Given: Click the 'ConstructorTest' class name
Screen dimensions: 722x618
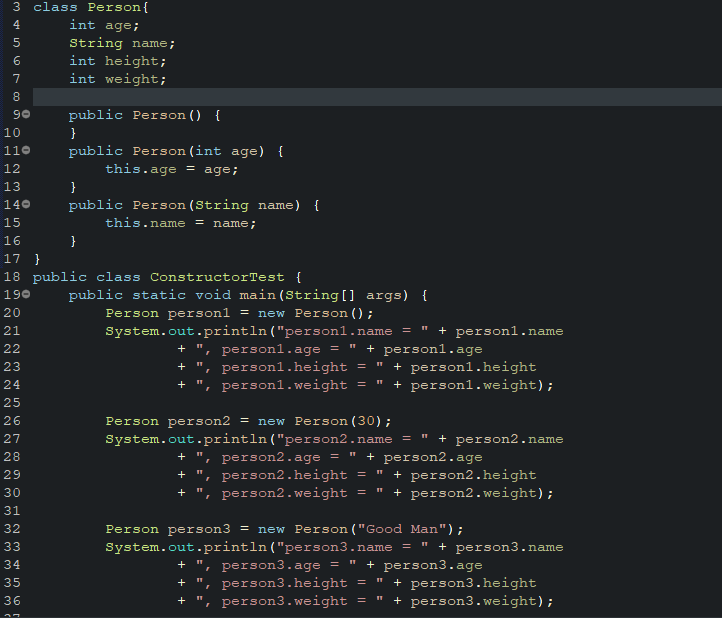Looking at the screenshot, I should (217, 277).
